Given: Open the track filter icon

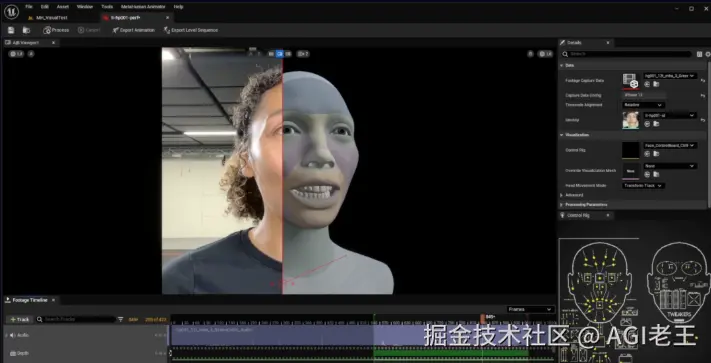Looking at the screenshot, I should [x=121, y=319].
